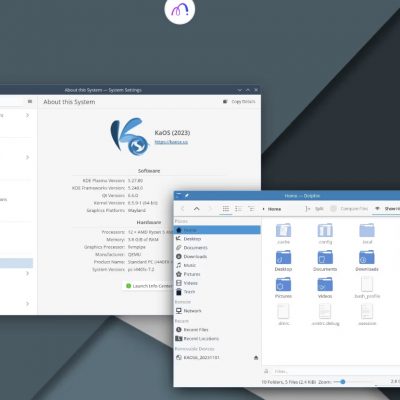The width and height of the screenshot is (400, 400).
Task: Toggle the filter lock icon beside Filter field
Action: pyautogui.click(x=266, y=371)
